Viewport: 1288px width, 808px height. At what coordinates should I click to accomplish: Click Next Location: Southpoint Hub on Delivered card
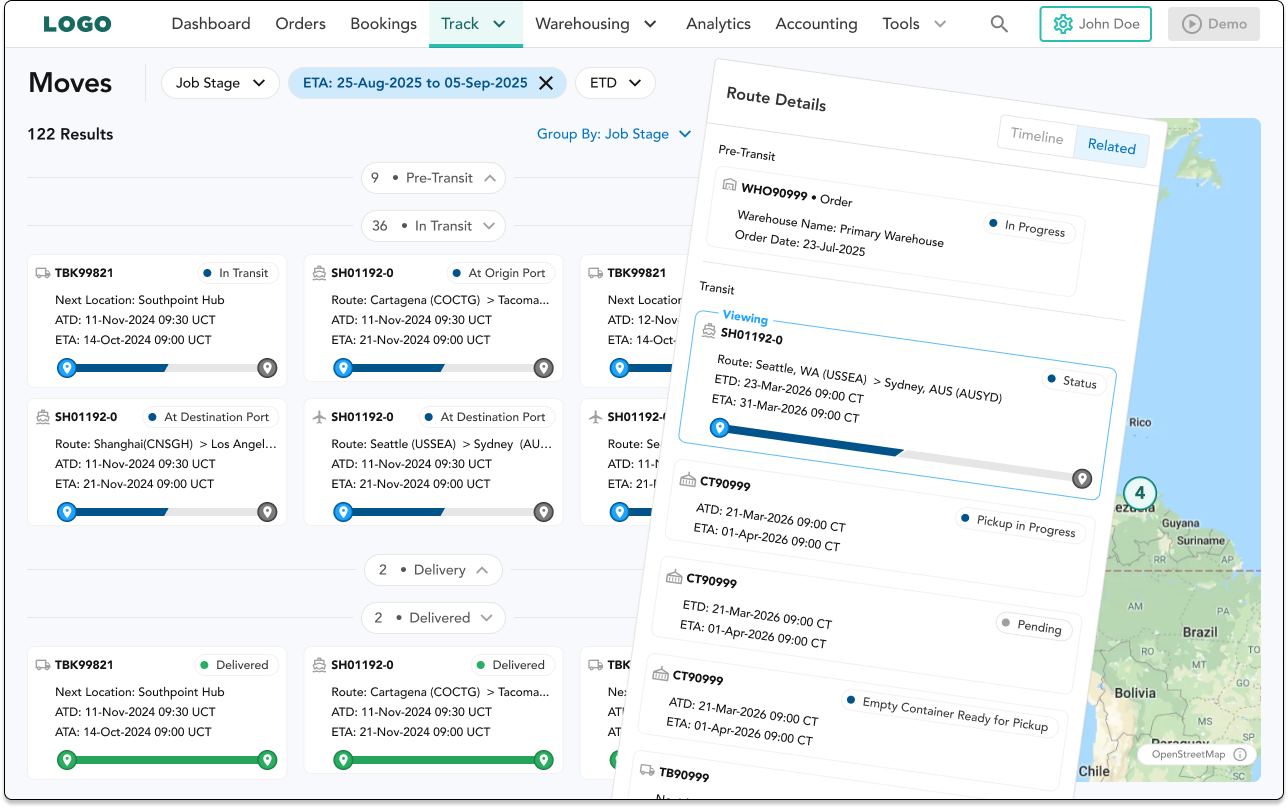pos(140,692)
